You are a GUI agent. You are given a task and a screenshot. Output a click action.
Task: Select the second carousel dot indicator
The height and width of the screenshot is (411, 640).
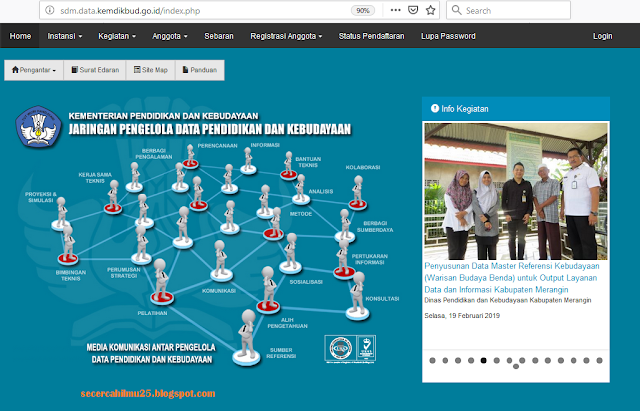pyautogui.click(x=445, y=360)
